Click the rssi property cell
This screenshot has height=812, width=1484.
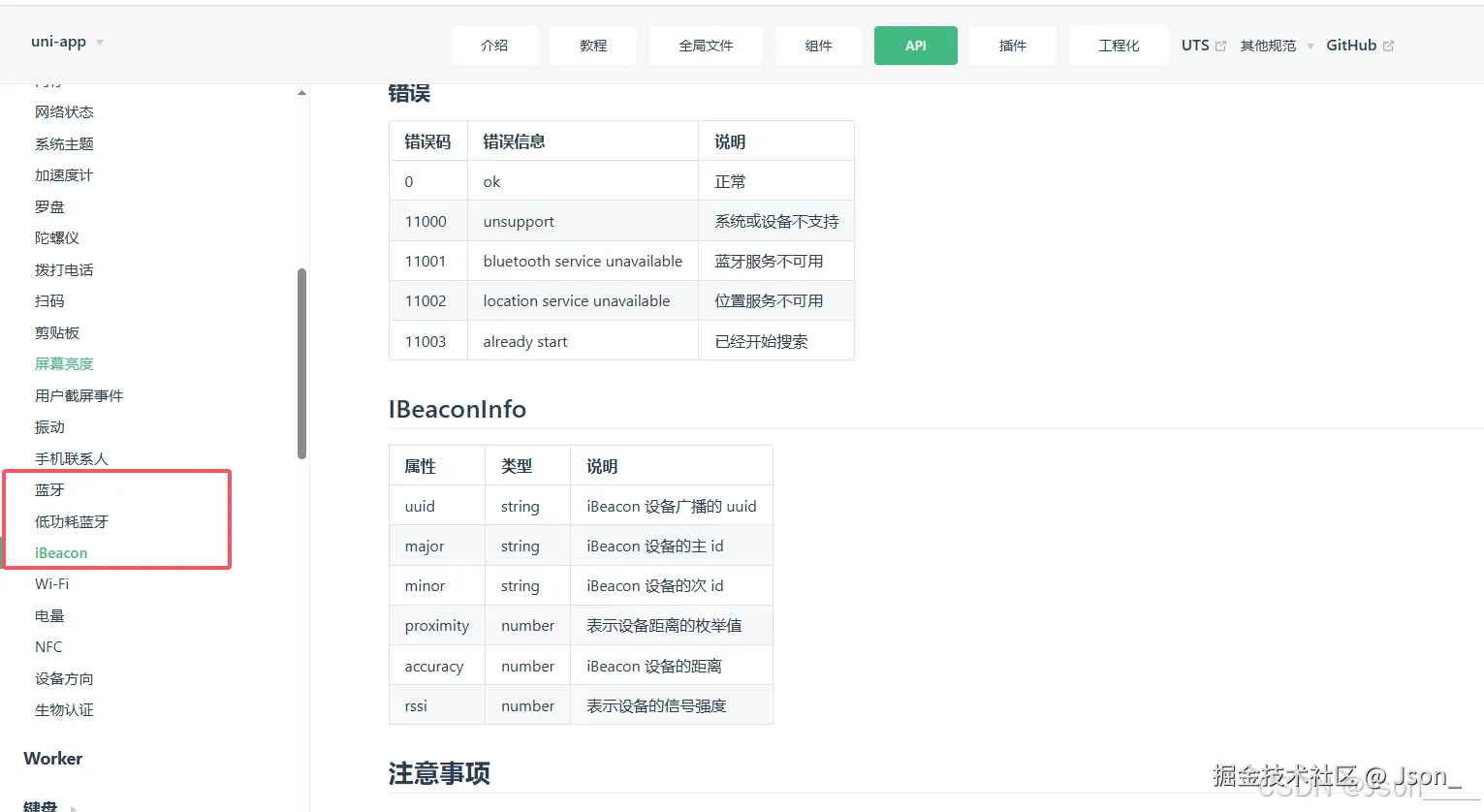[x=437, y=705]
